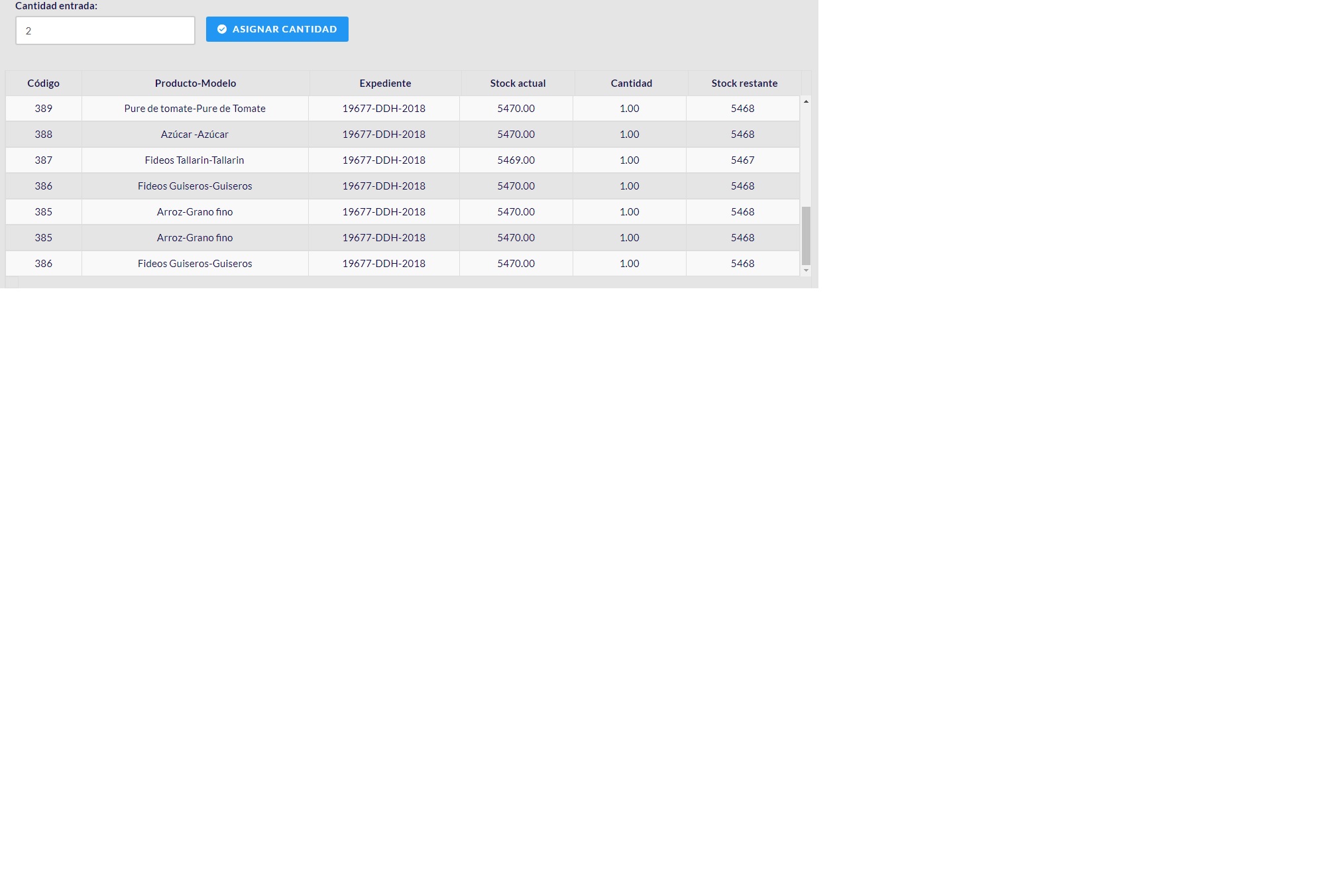Click the Código column header
The image size is (1344, 896).
[44, 84]
